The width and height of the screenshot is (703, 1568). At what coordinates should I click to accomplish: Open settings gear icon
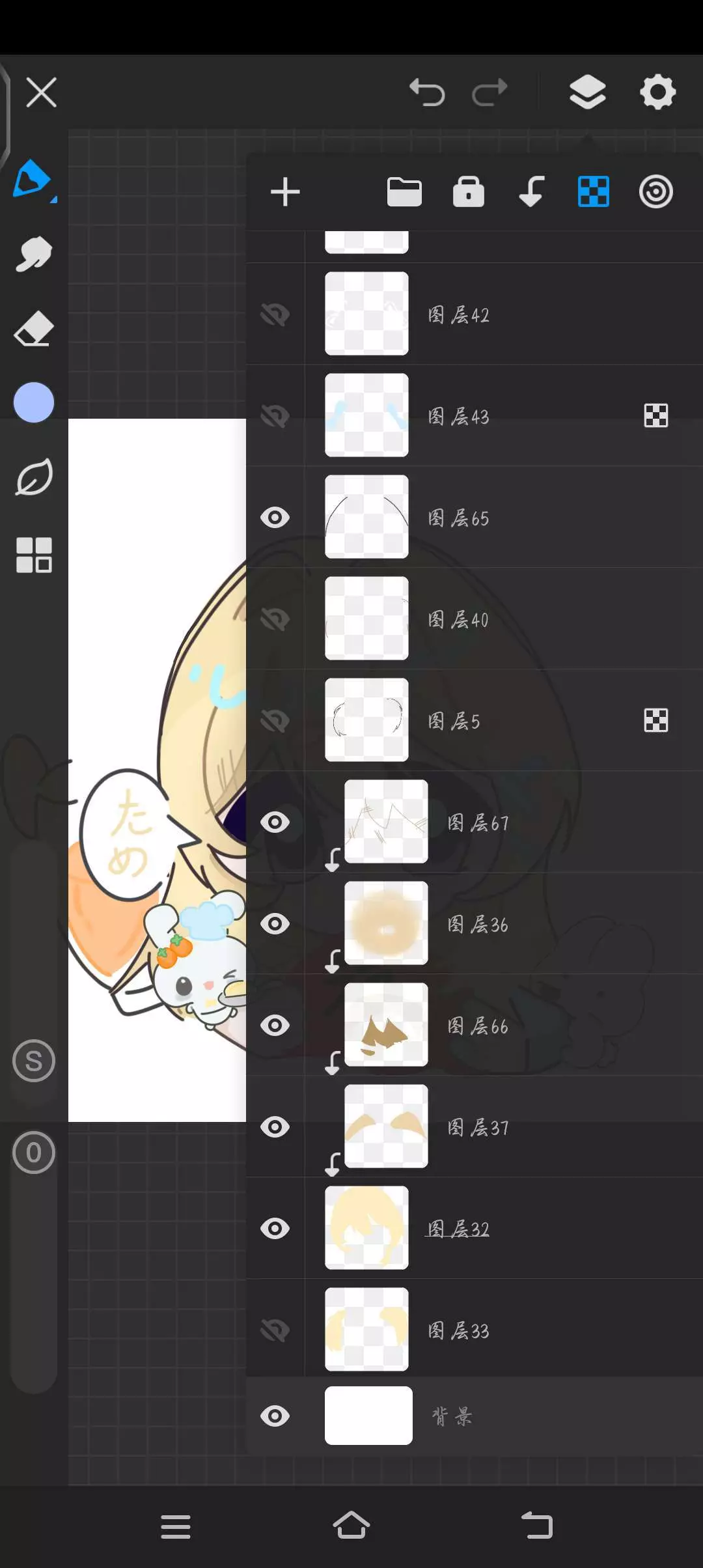pos(657,92)
